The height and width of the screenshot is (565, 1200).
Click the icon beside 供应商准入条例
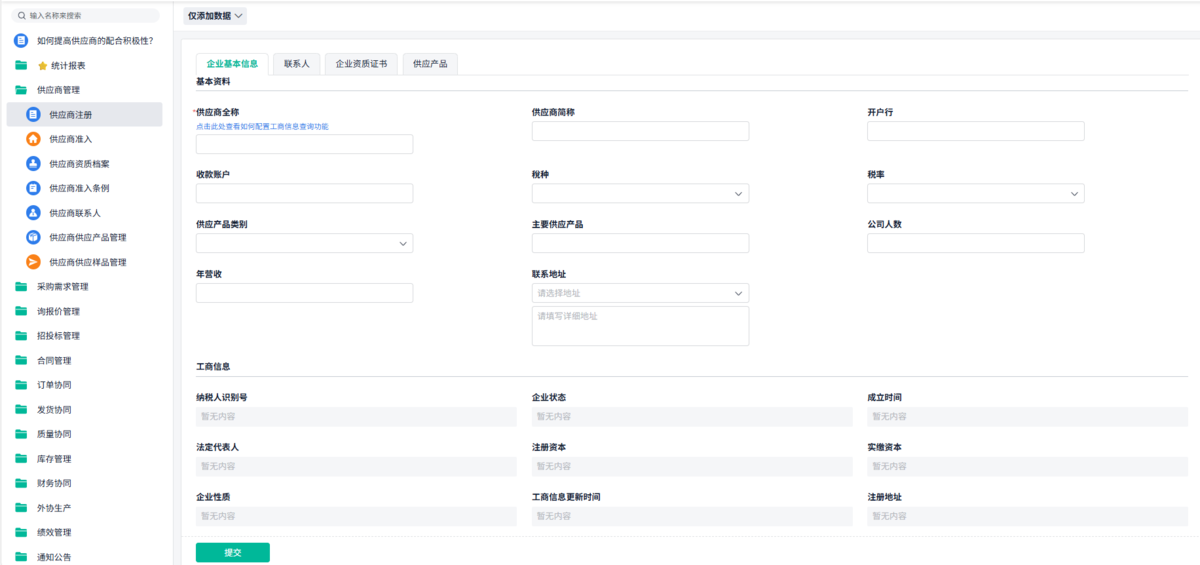point(33,188)
